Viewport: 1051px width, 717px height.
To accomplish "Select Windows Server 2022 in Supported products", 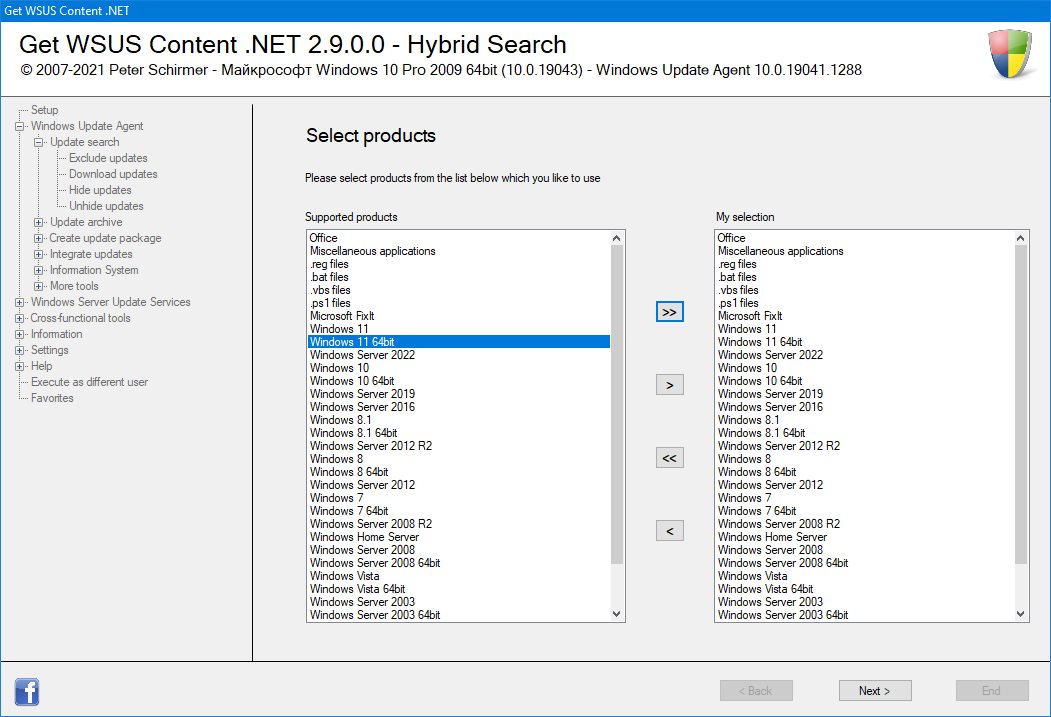I will 362,355.
